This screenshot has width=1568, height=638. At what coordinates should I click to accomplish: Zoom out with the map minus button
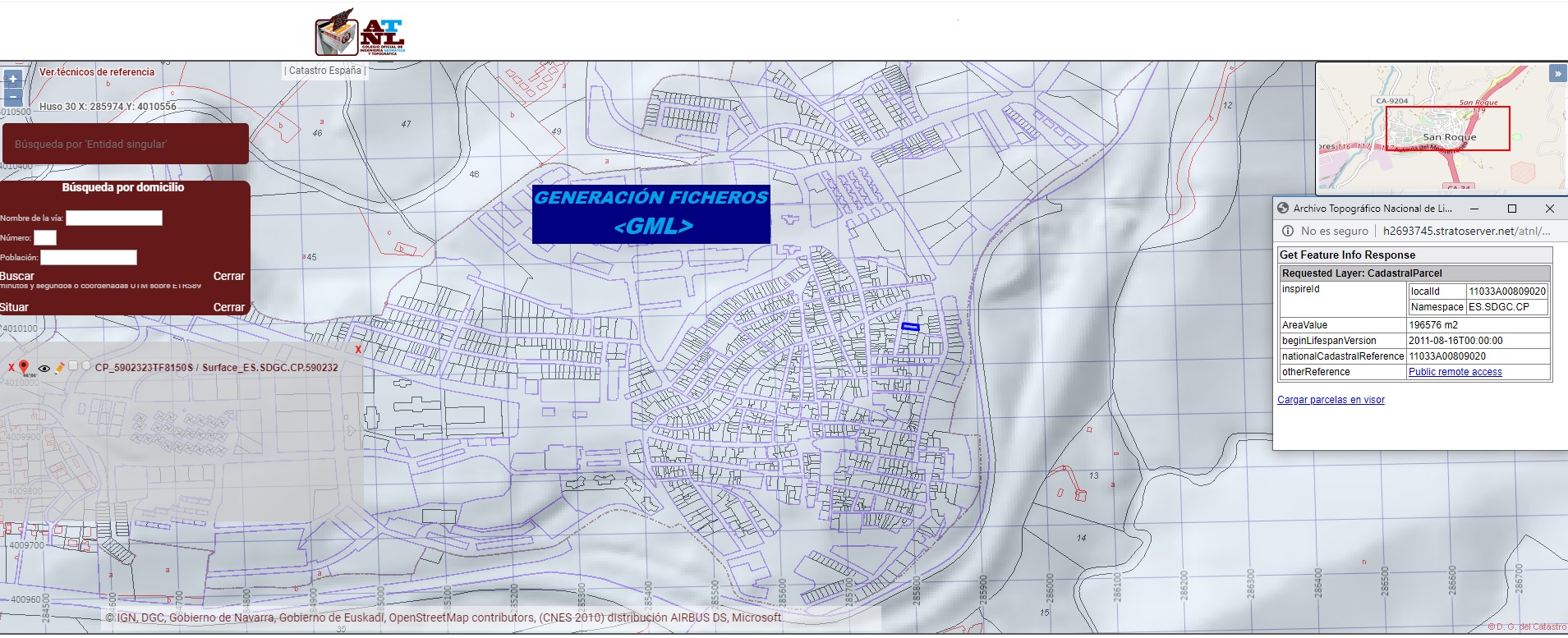[12, 96]
